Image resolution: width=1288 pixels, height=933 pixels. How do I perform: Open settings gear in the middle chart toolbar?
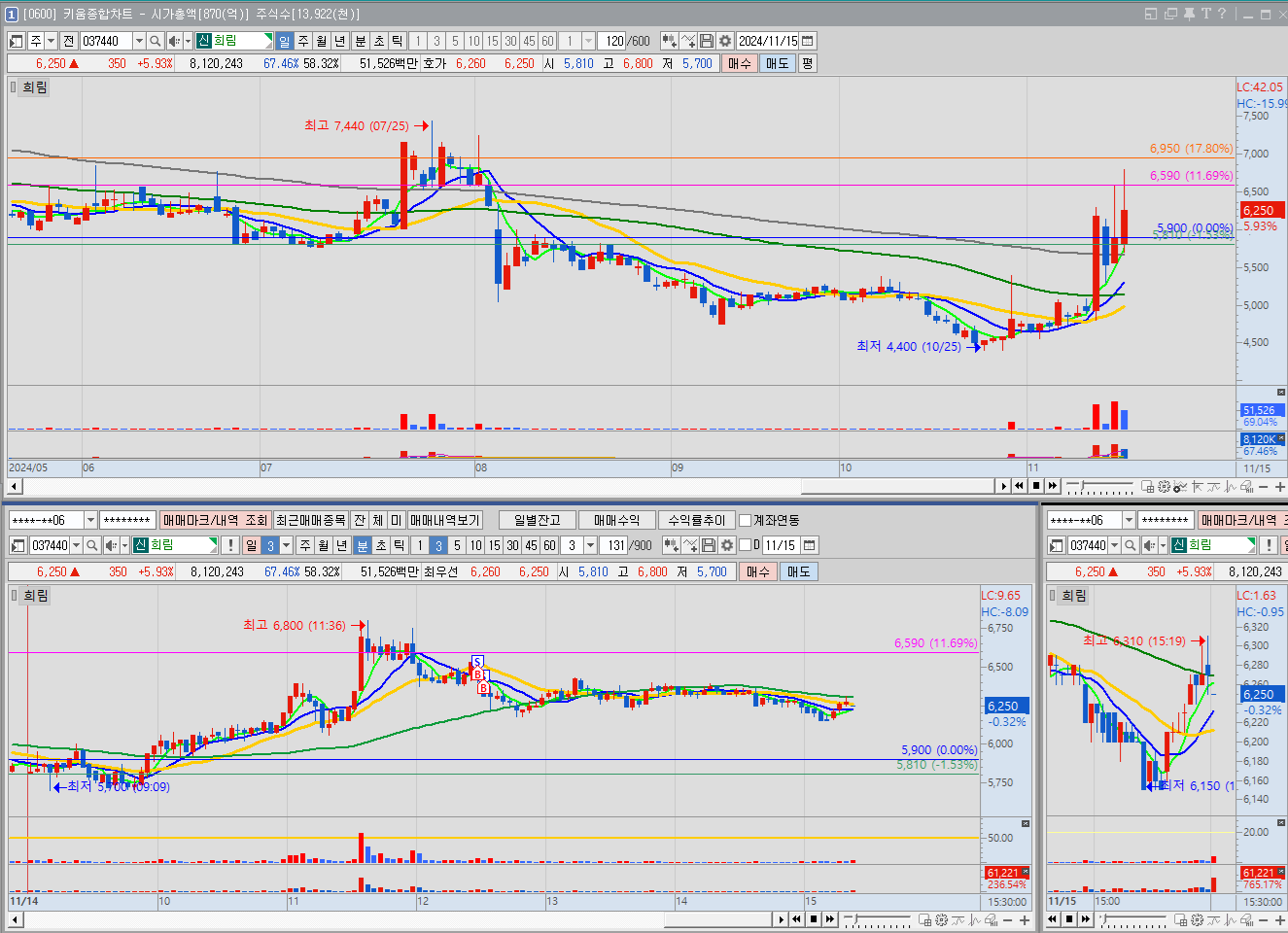(726, 545)
